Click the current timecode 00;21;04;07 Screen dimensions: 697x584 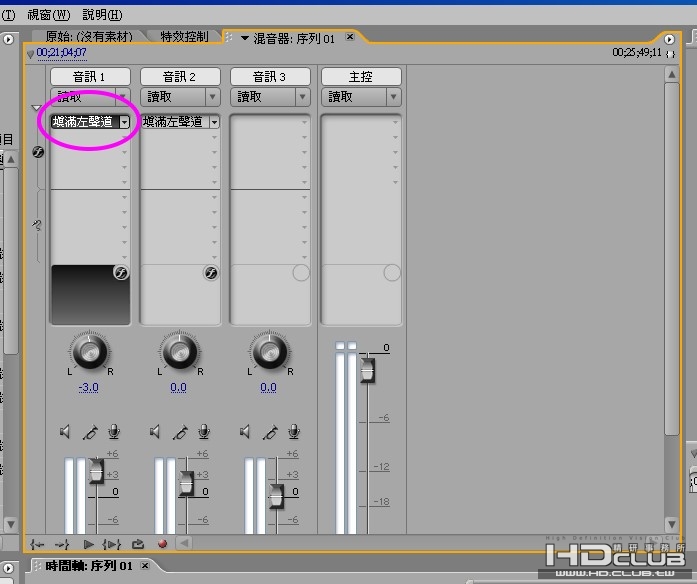click(61, 53)
